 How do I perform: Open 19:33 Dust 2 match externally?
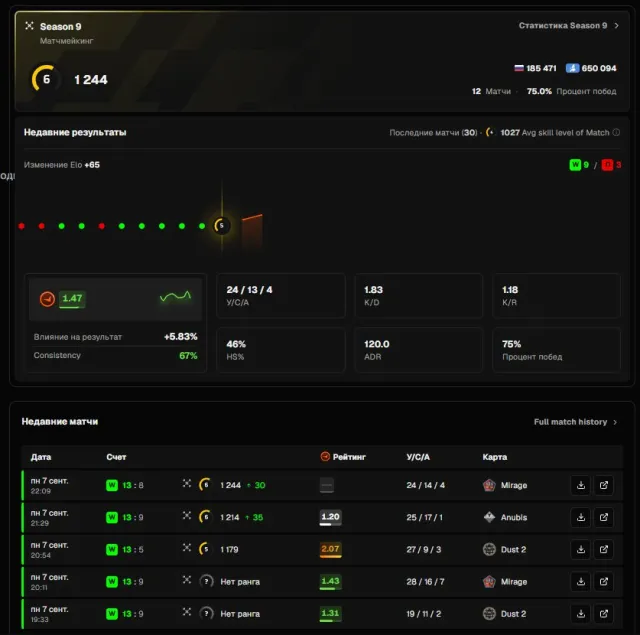pyautogui.click(x=604, y=614)
